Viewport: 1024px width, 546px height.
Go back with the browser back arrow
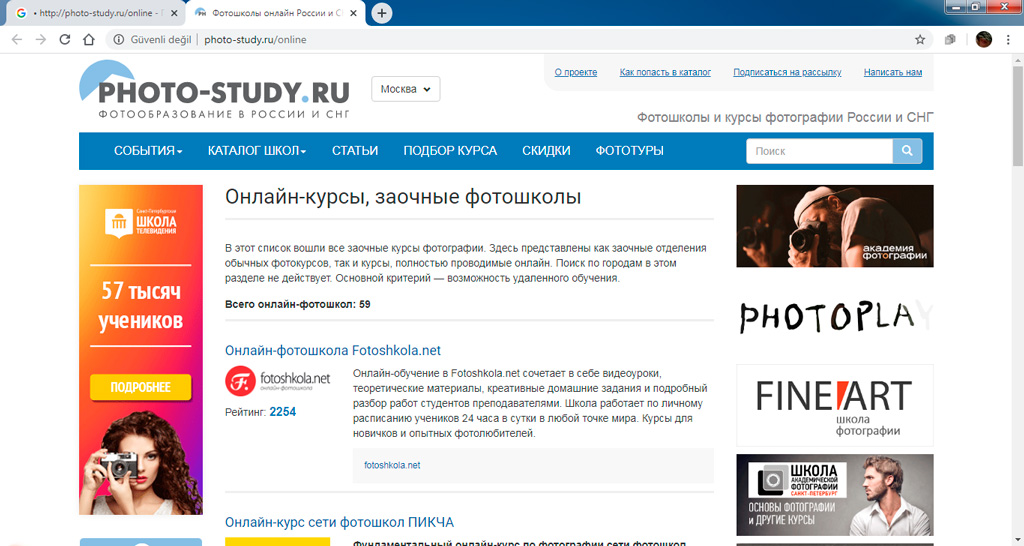17,40
